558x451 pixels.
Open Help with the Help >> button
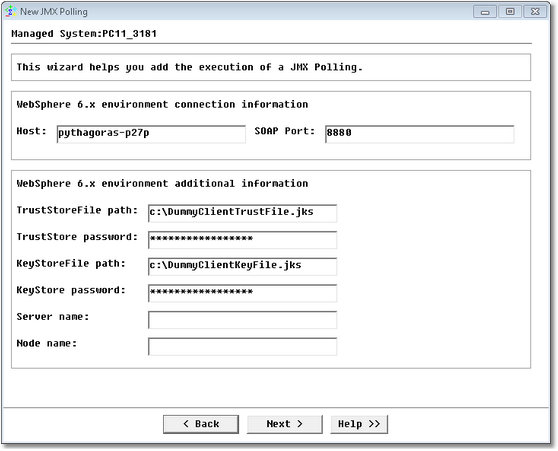point(359,424)
